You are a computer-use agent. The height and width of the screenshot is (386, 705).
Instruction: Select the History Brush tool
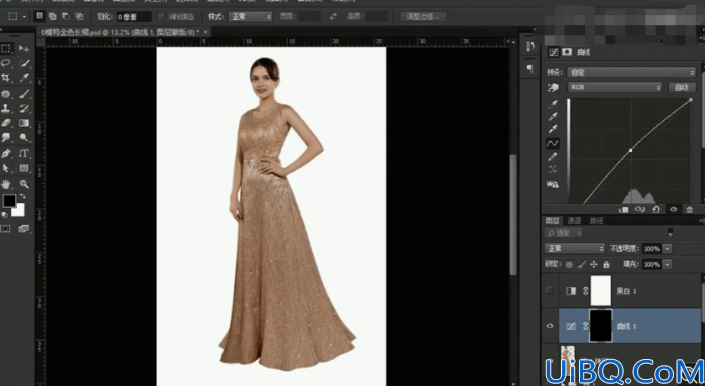tap(24, 108)
